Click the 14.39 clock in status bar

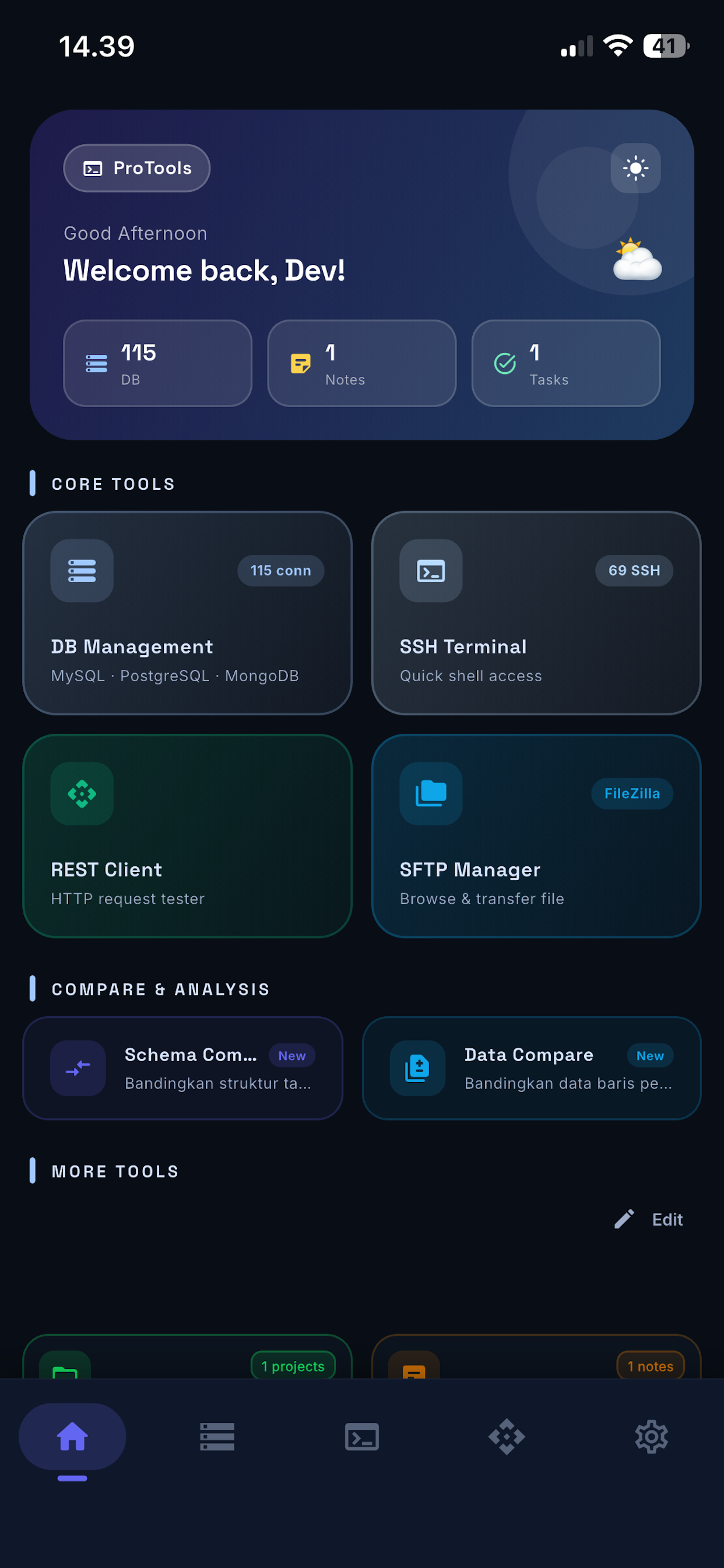(97, 46)
